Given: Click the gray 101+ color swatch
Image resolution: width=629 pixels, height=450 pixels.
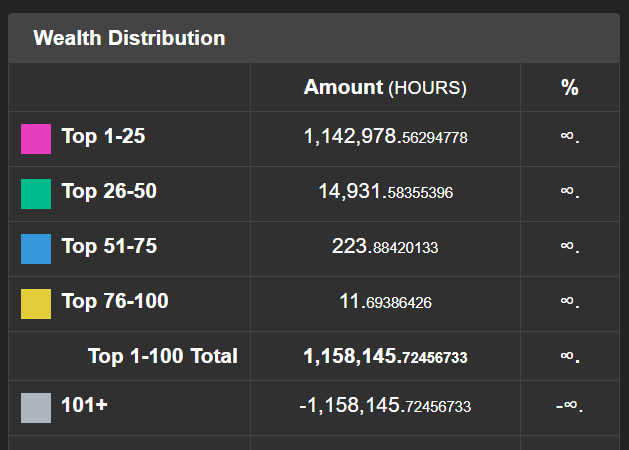Looking at the screenshot, I should [36, 407].
